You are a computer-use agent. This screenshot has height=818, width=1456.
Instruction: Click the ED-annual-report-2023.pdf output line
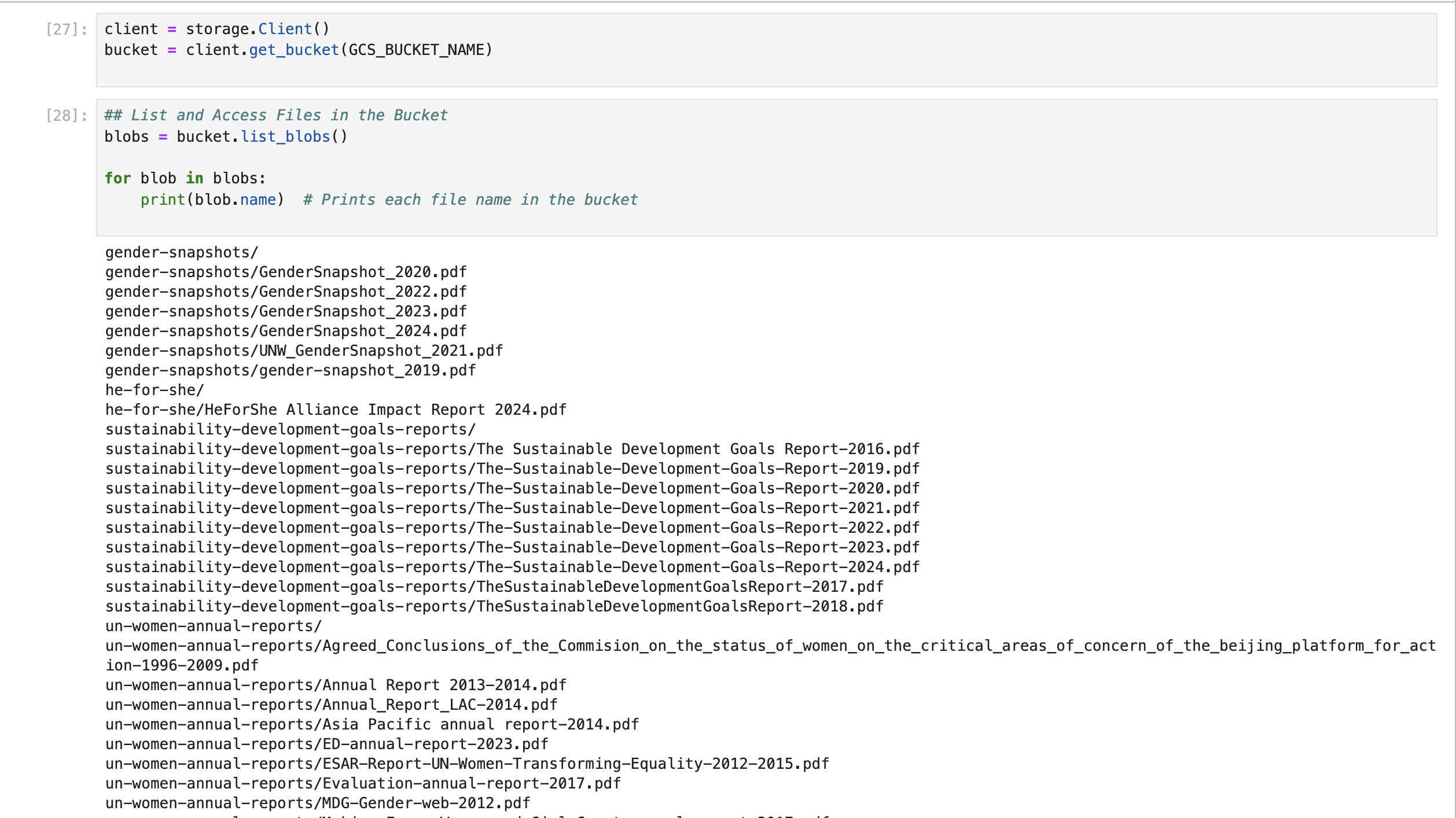326,744
